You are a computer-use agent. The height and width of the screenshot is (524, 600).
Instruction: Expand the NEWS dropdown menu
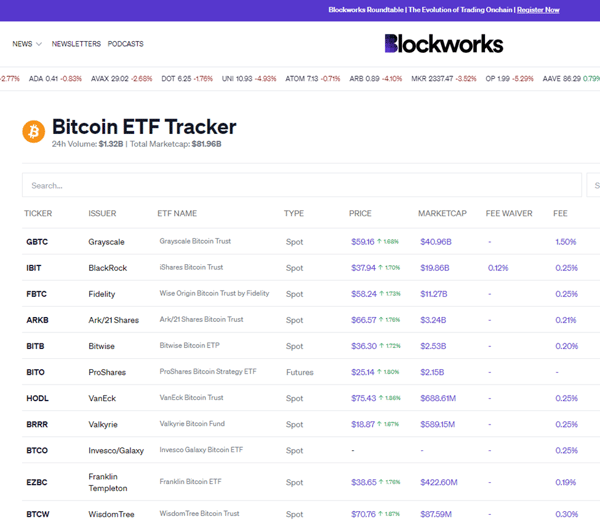(27, 44)
